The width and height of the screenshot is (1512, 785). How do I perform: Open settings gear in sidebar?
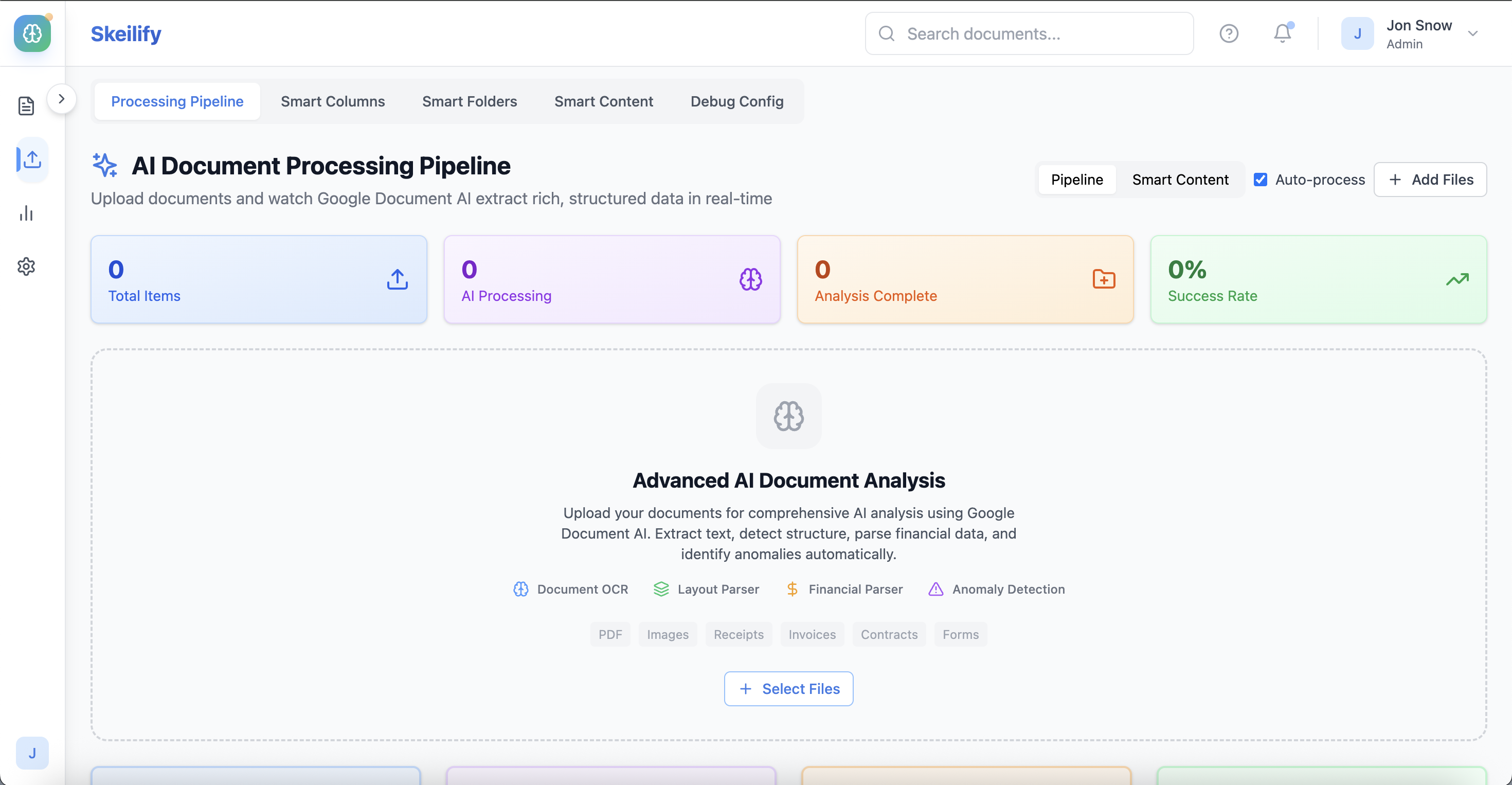[26, 266]
